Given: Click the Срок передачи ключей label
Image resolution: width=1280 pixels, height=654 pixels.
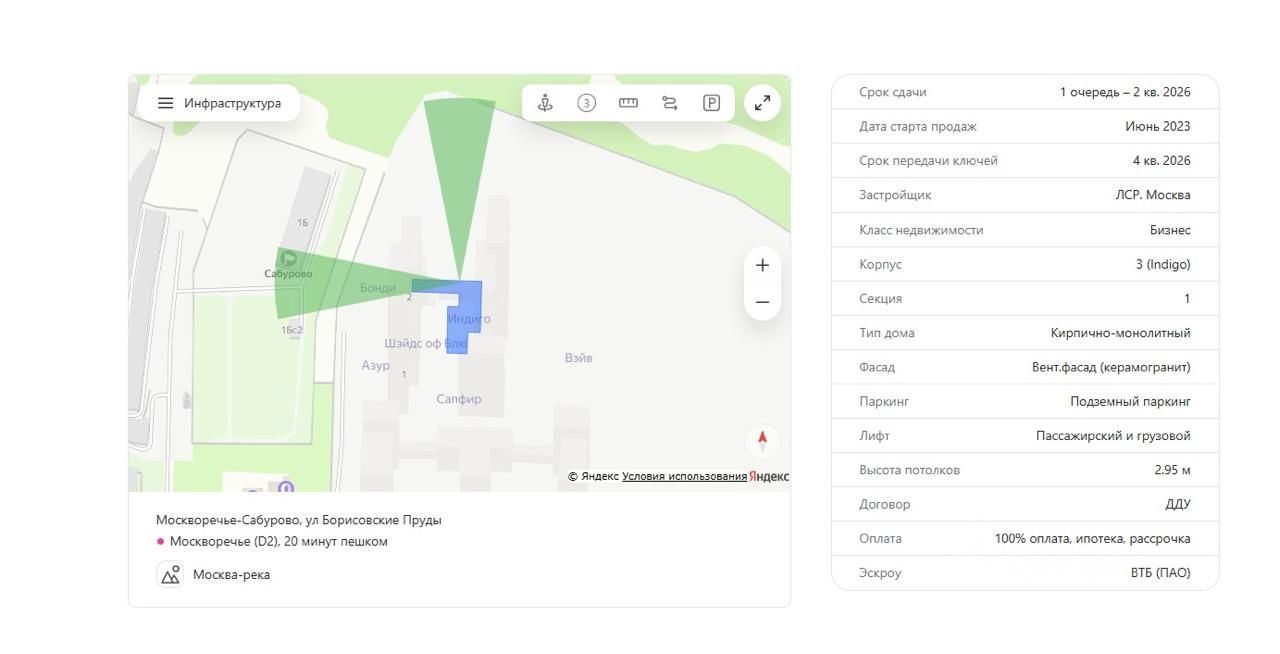Looking at the screenshot, I should tap(928, 161).
